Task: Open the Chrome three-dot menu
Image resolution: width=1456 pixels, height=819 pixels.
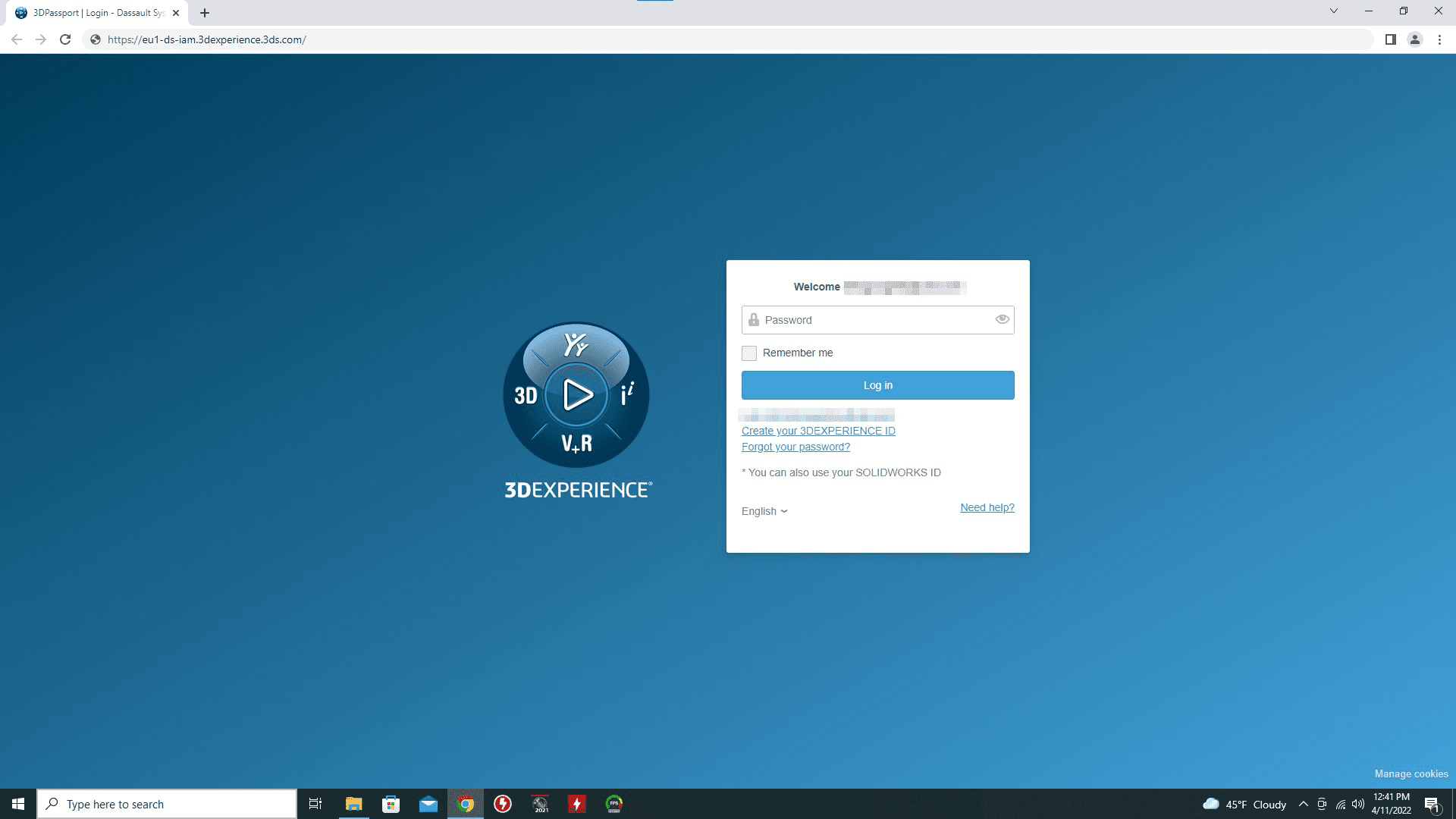Action: coord(1439,39)
